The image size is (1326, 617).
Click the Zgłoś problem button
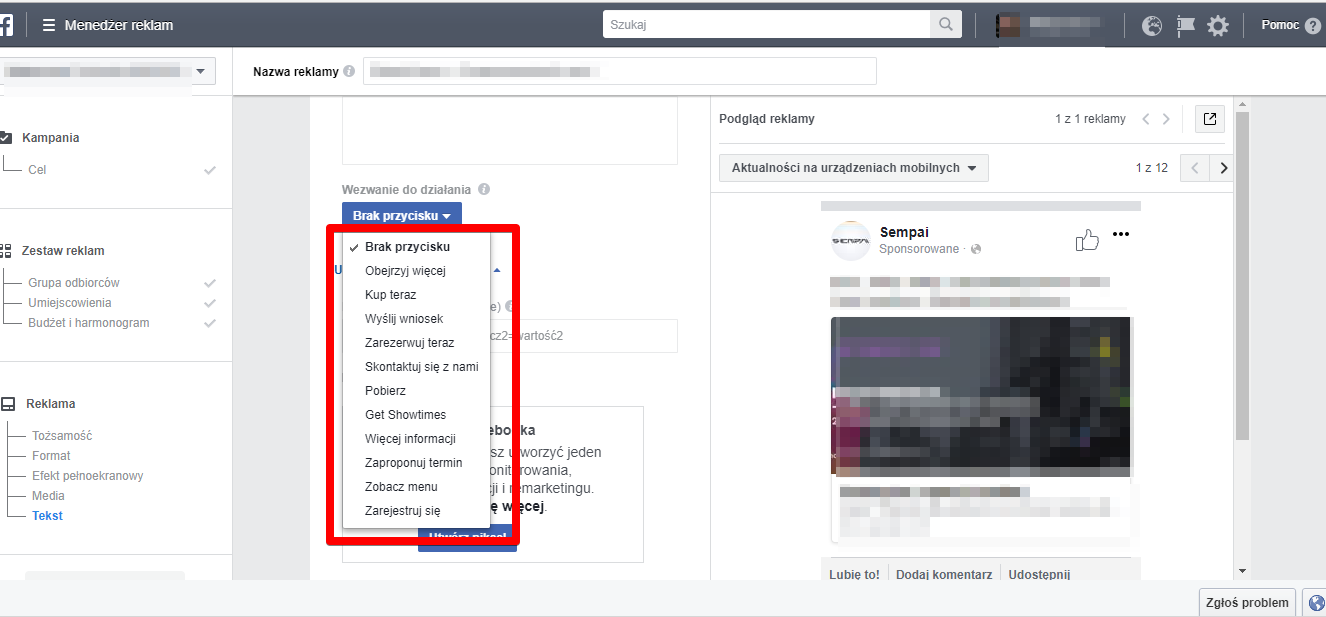point(1247,603)
